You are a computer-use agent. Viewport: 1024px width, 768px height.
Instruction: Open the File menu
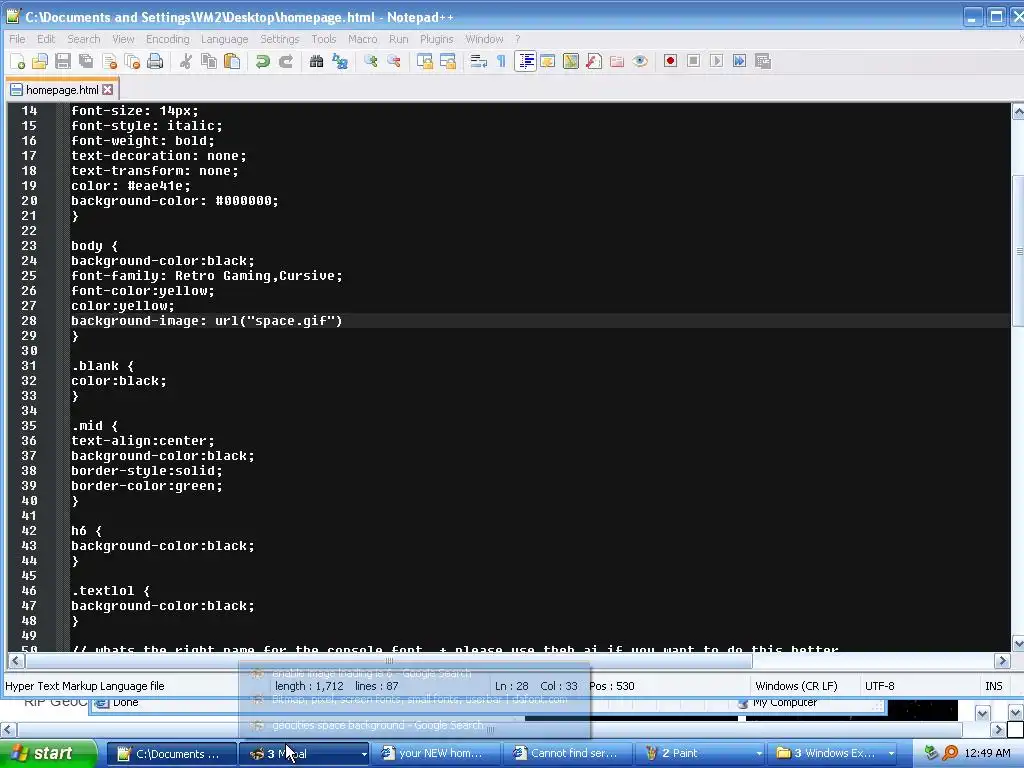point(17,39)
